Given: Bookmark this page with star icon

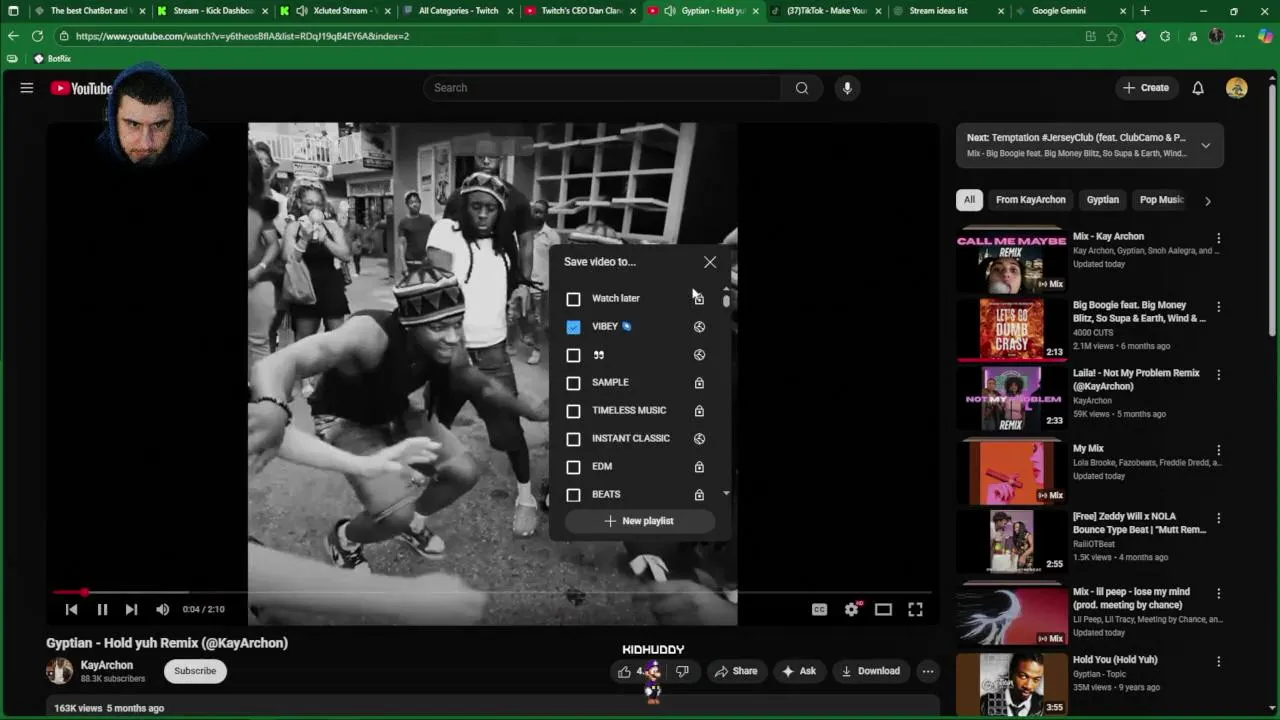Looking at the screenshot, I should 1112,36.
